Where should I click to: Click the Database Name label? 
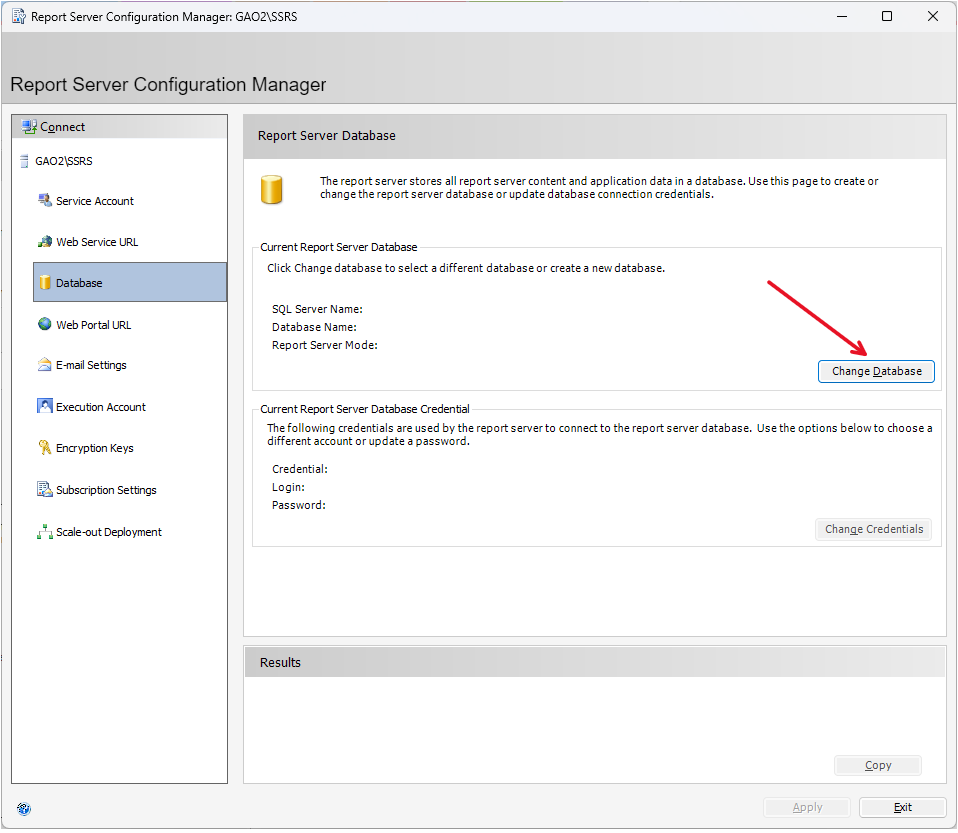[314, 328]
